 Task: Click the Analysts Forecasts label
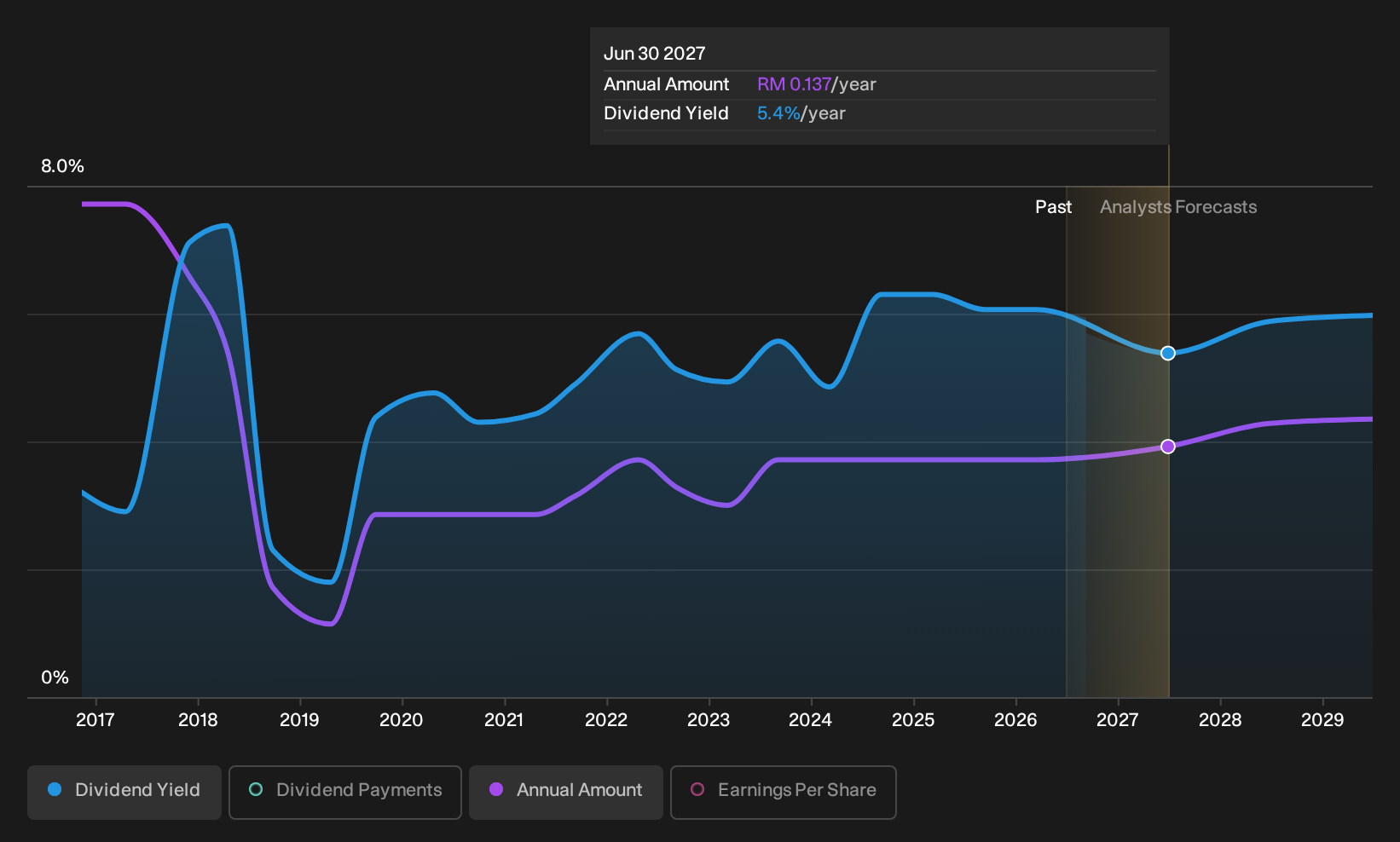tap(1178, 207)
